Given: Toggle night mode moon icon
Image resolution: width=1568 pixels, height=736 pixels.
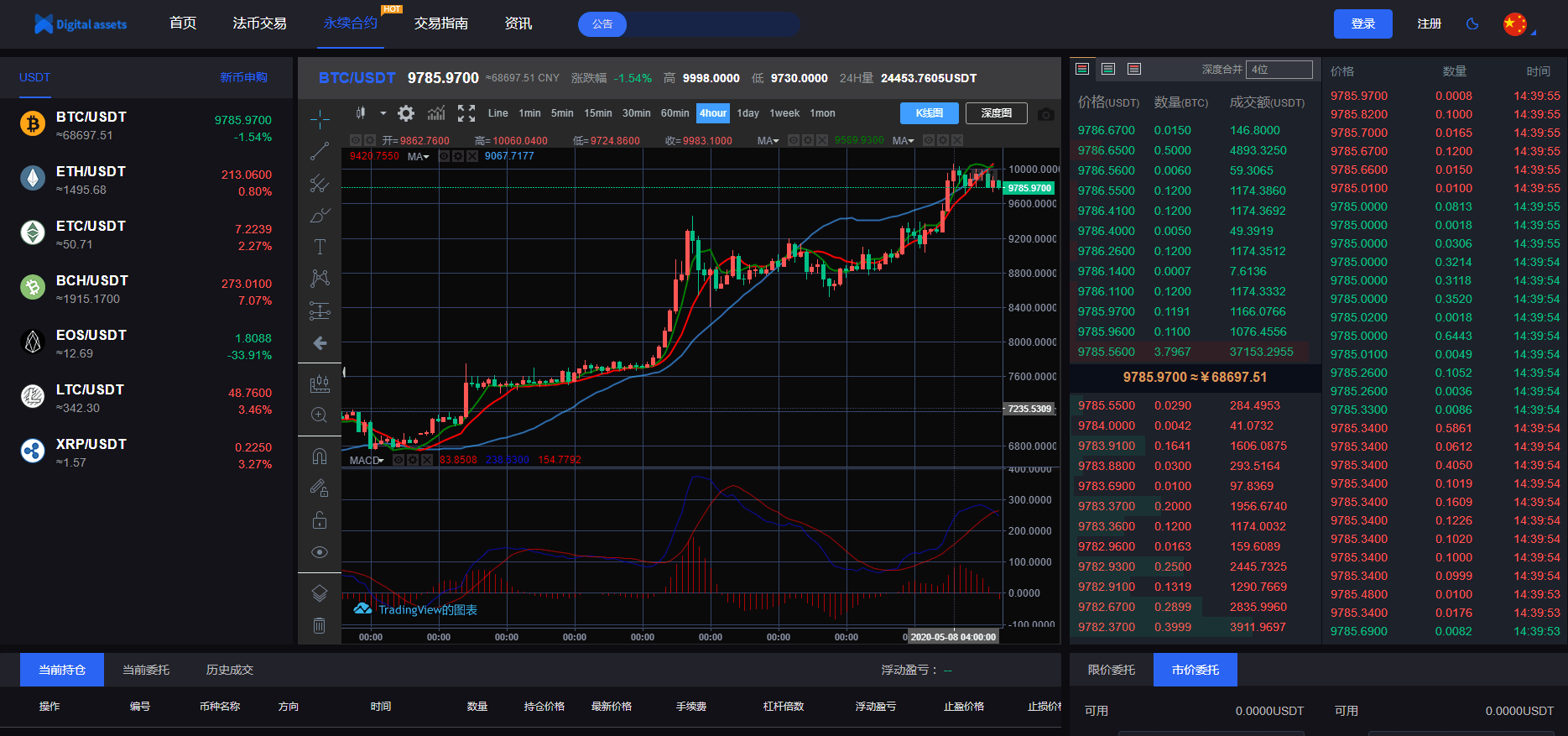Looking at the screenshot, I should (x=1472, y=23).
